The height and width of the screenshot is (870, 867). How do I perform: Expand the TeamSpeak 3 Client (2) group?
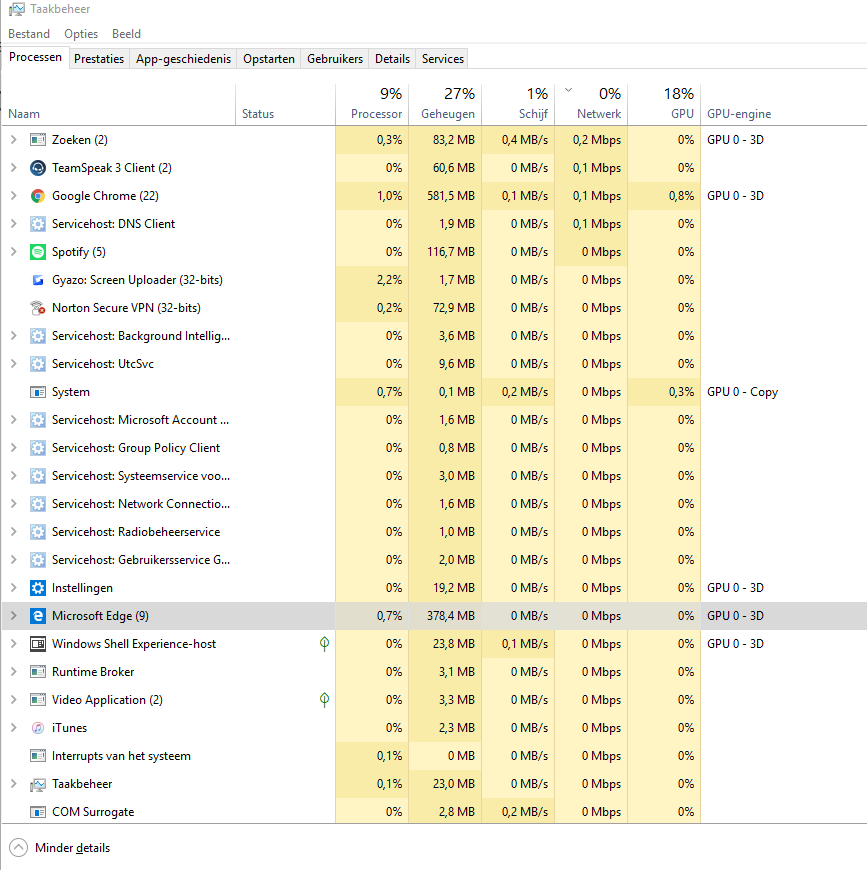pyautogui.click(x=14, y=168)
